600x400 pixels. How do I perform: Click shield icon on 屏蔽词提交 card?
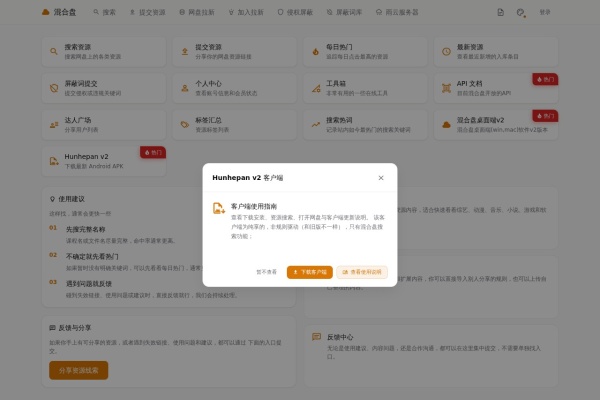pyautogui.click(x=54, y=88)
